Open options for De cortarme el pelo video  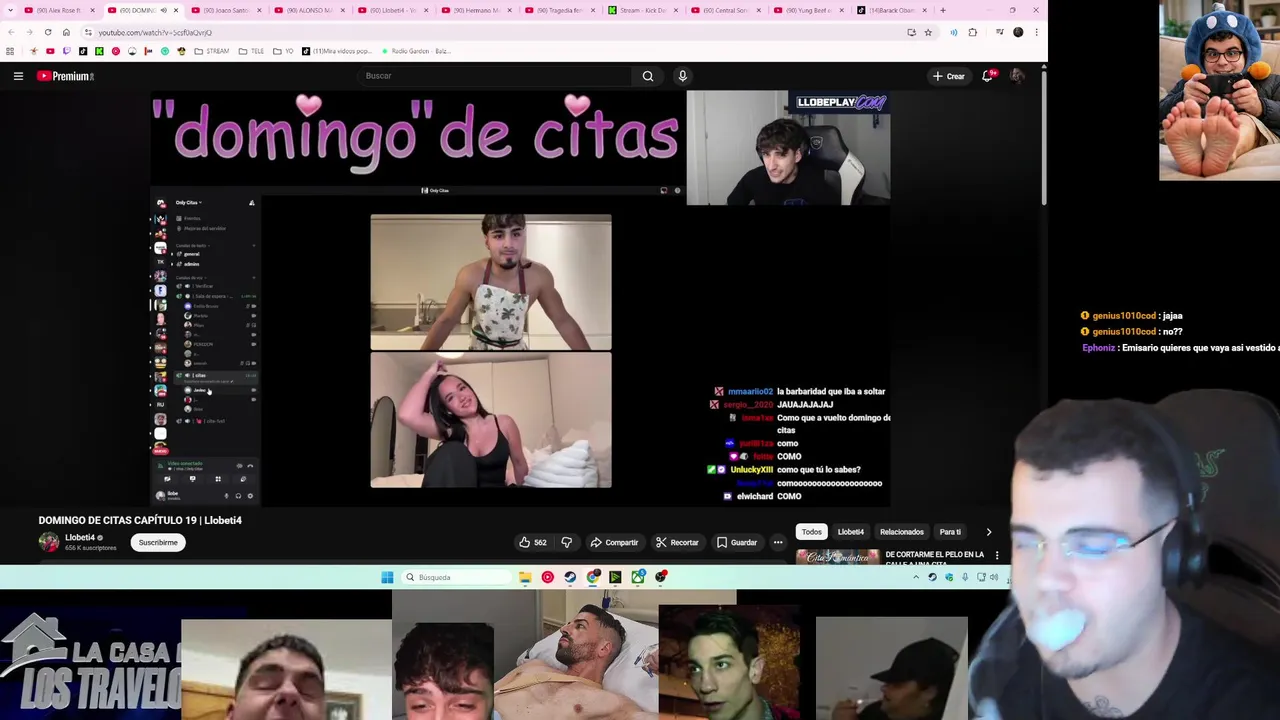click(x=997, y=555)
